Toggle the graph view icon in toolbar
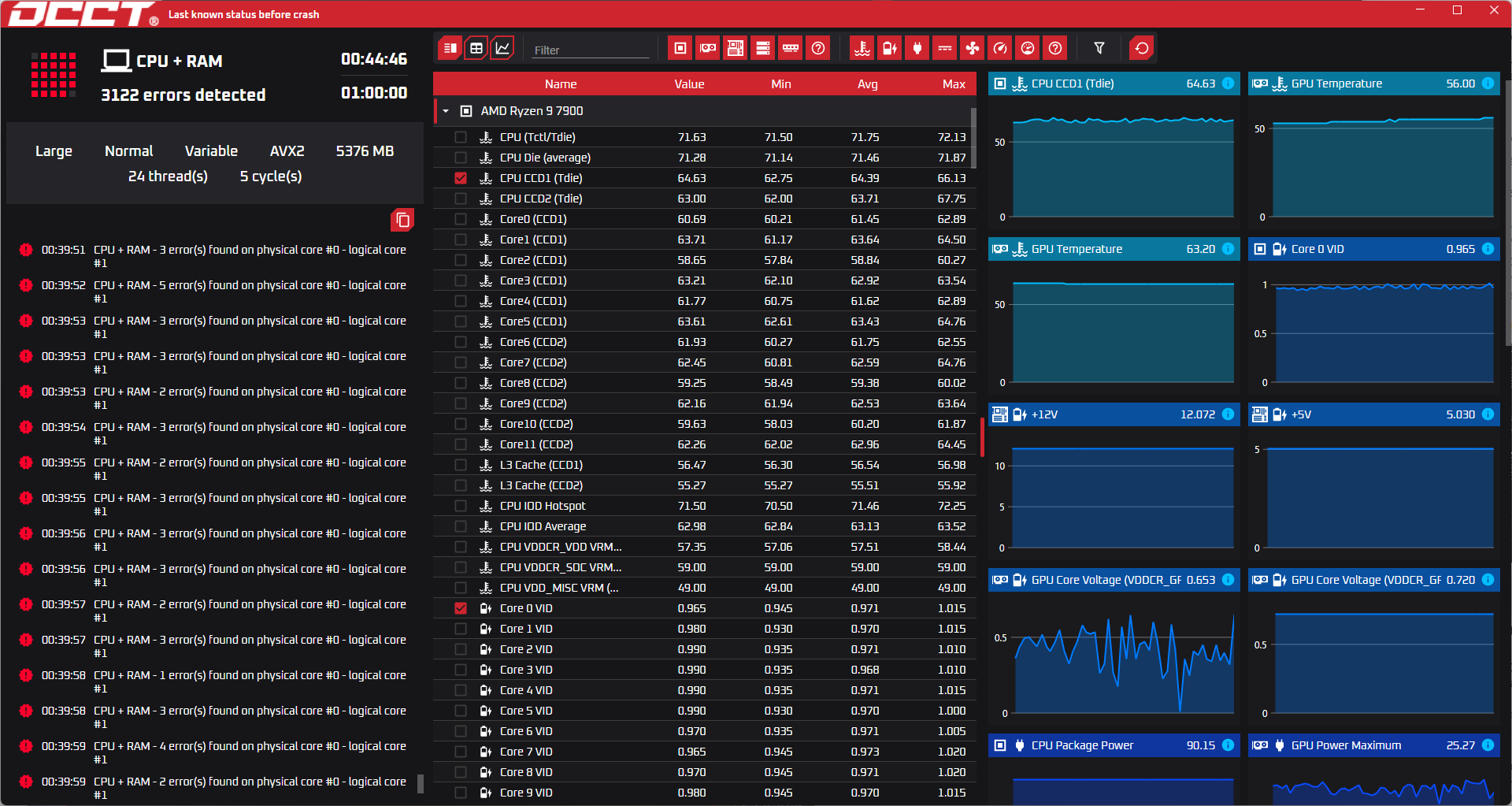This screenshot has width=1512, height=806. 502,48
